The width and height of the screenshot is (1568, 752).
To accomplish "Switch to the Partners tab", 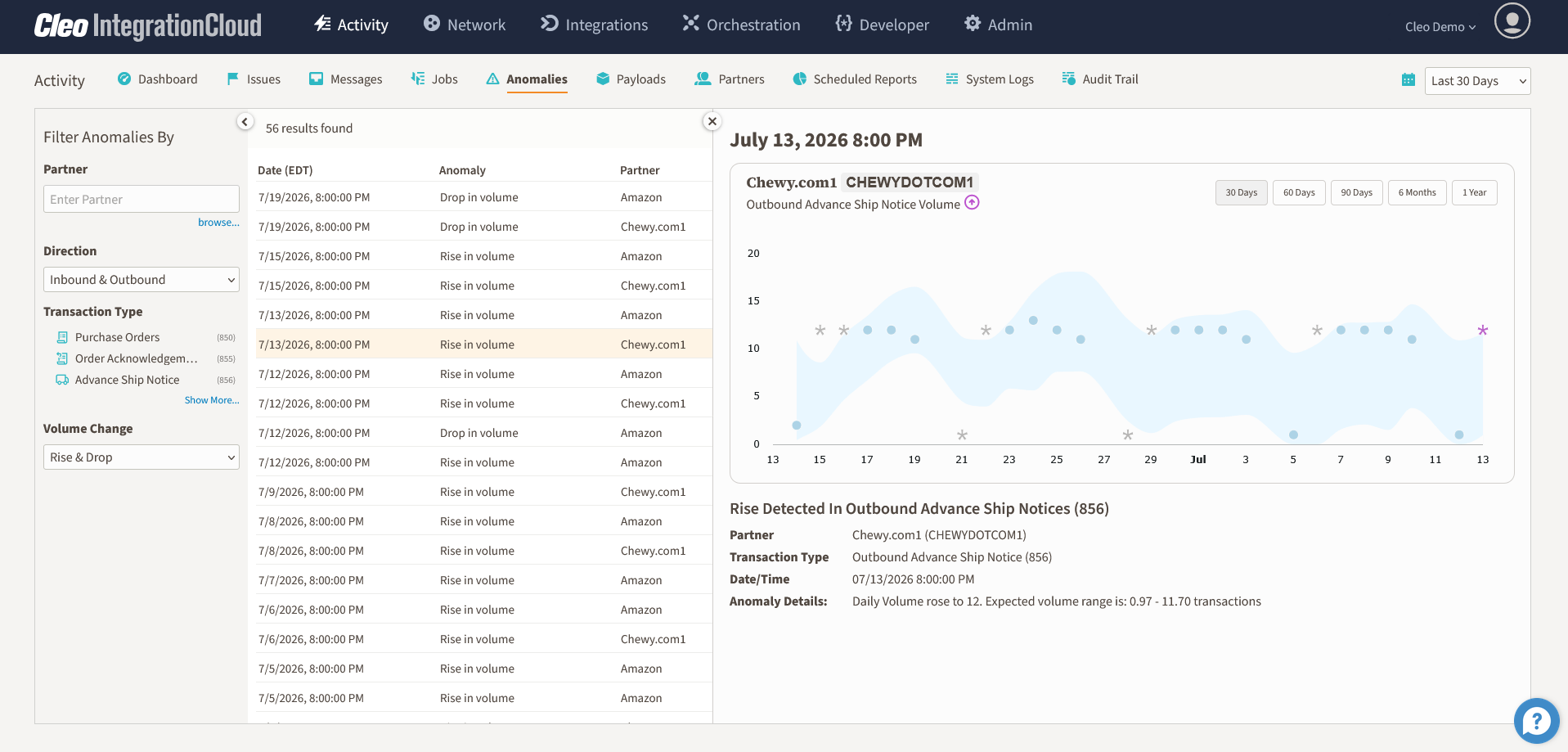I will point(730,79).
